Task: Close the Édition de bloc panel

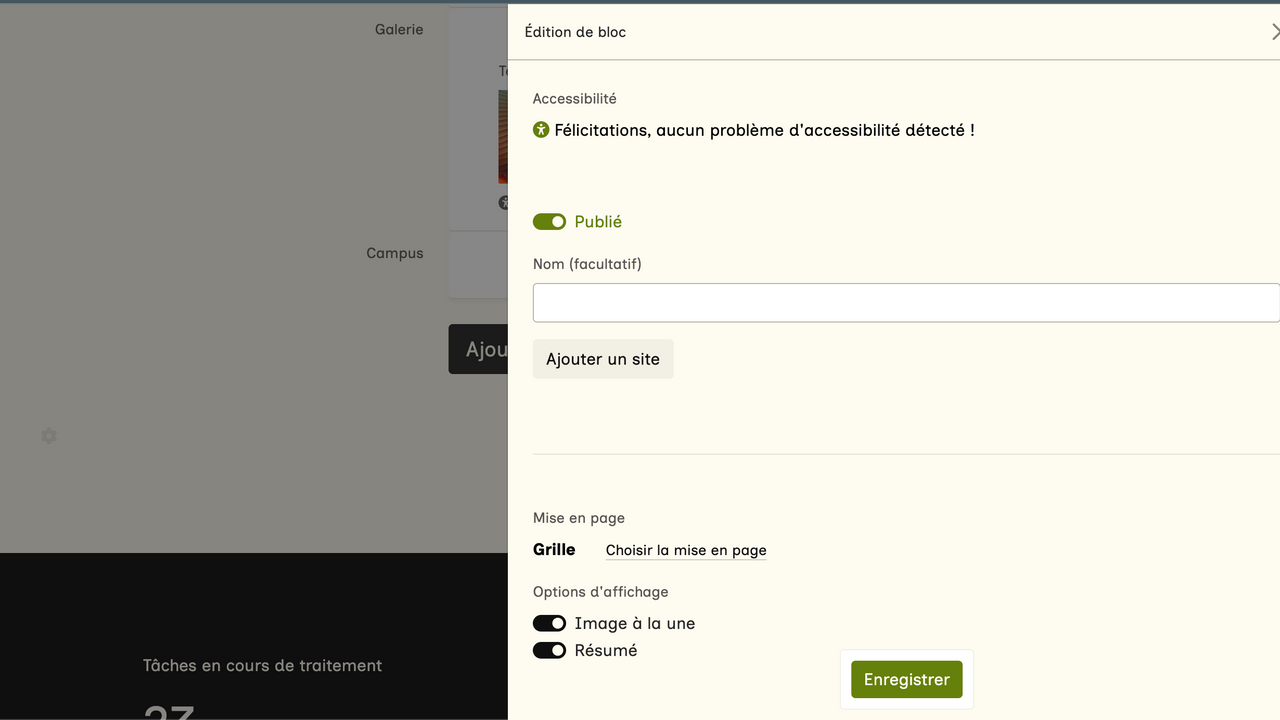Action: click(1274, 32)
